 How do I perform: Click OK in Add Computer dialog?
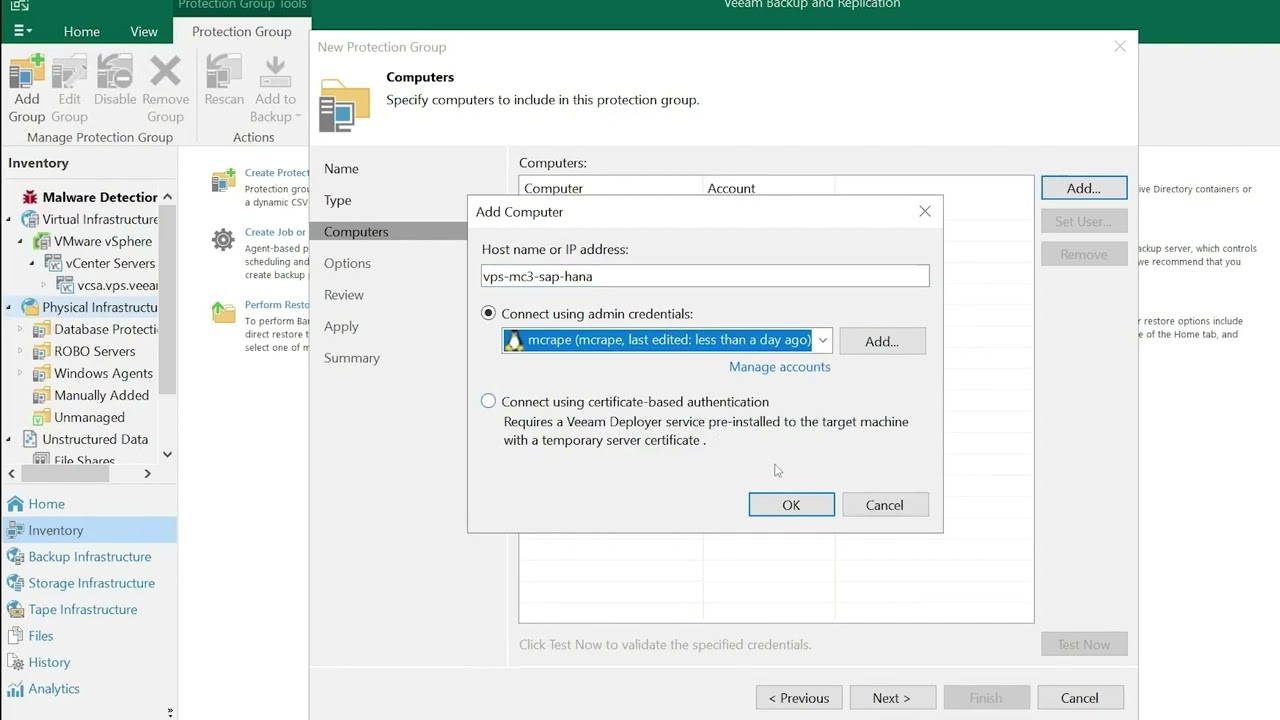(791, 505)
